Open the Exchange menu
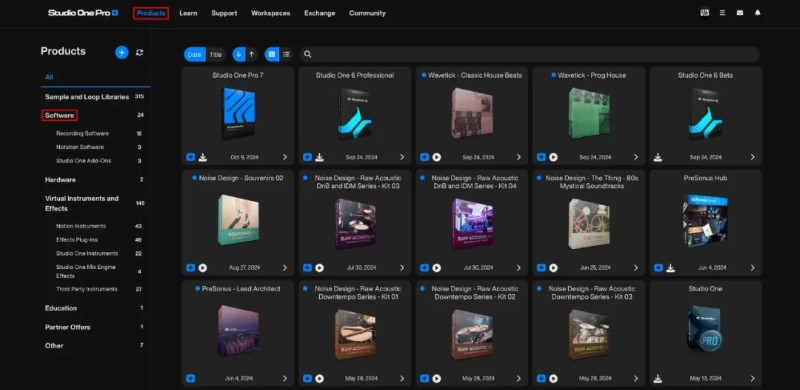Screen dimensions: 800x390 [x=320, y=13]
